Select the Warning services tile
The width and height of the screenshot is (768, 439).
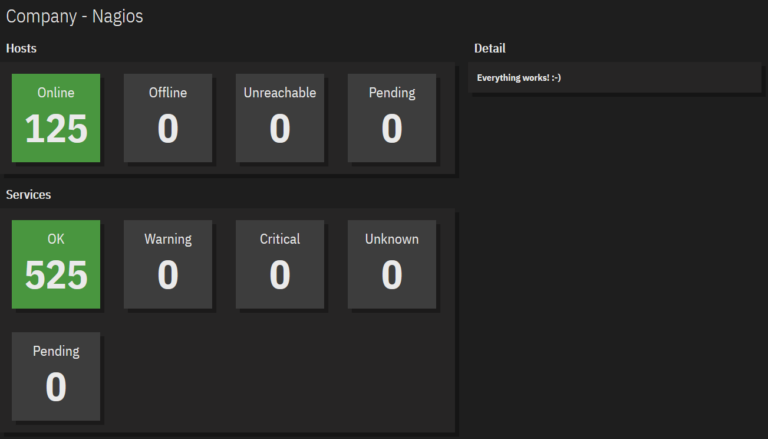168,264
